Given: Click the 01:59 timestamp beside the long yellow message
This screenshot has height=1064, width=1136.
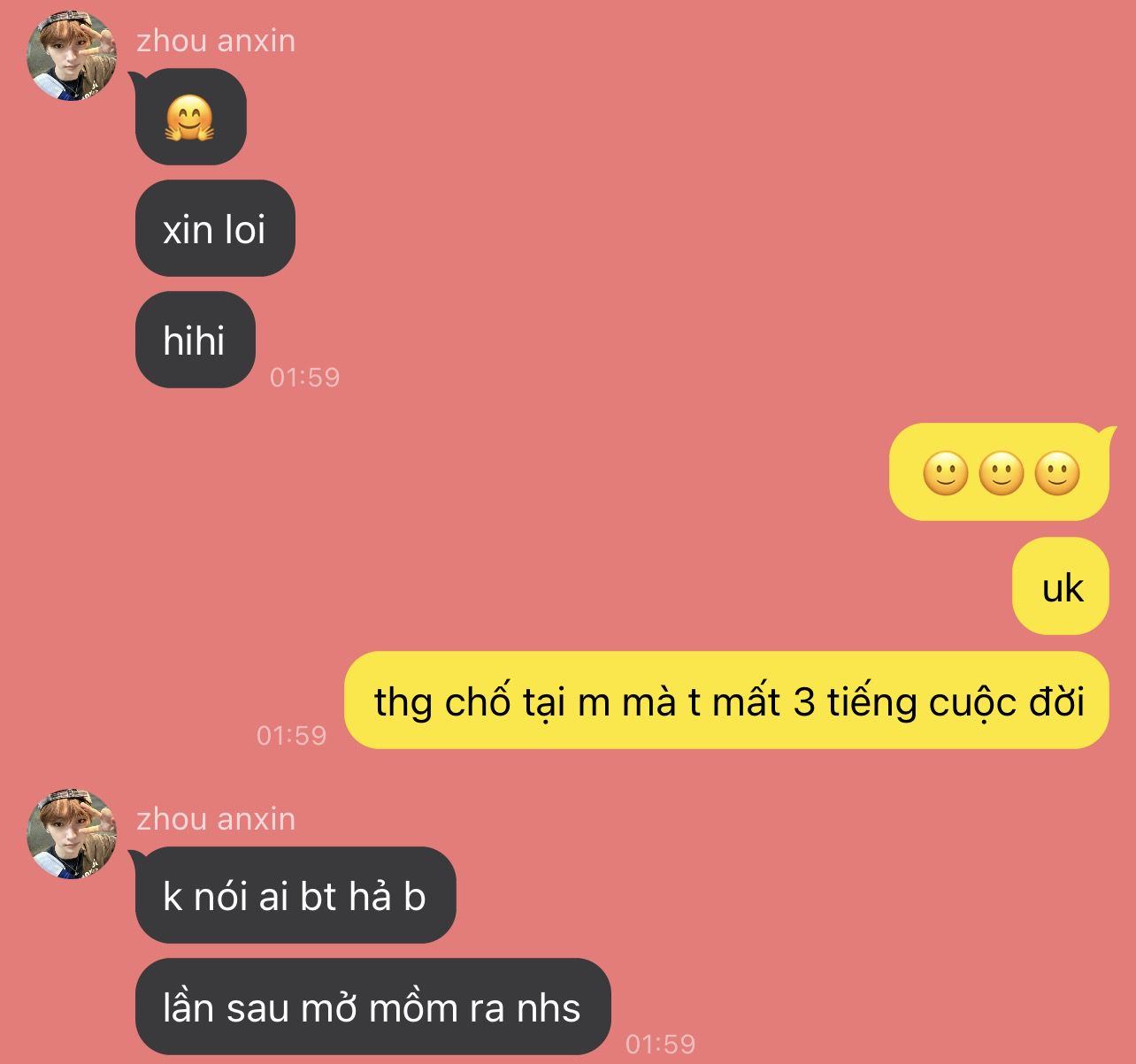Looking at the screenshot, I should coord(292,735).
